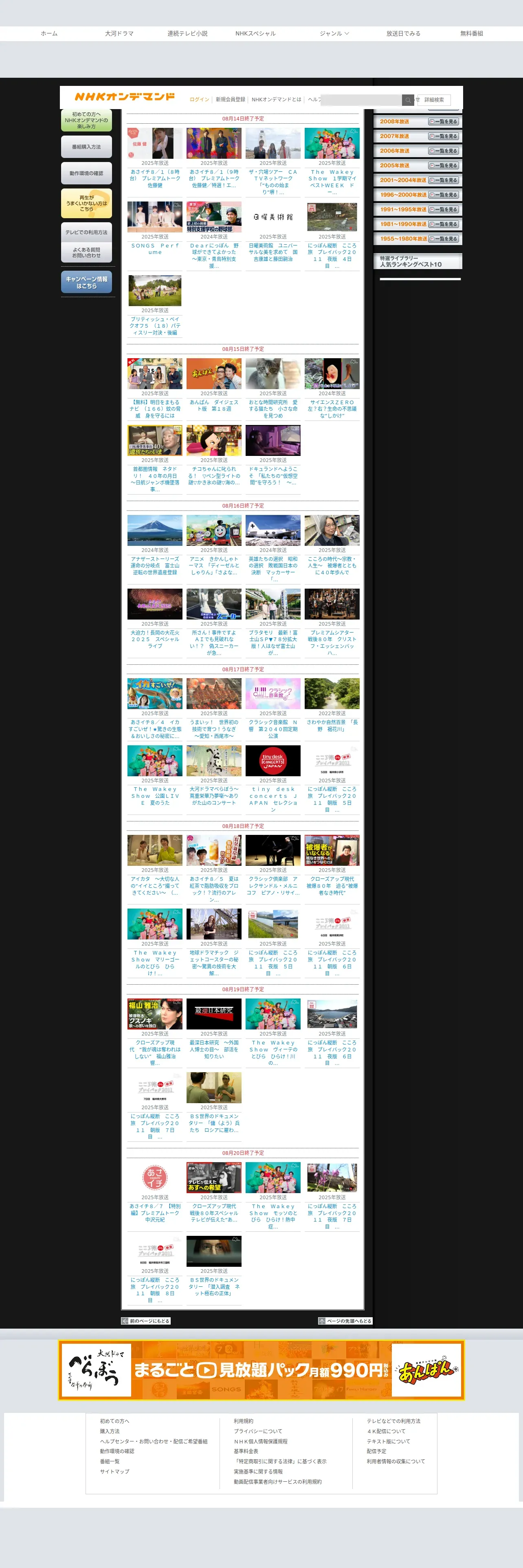The image size is (523, 1568).
Task: Open the まるごと見放題パック banner
Action: click(x=261, y=1370)
